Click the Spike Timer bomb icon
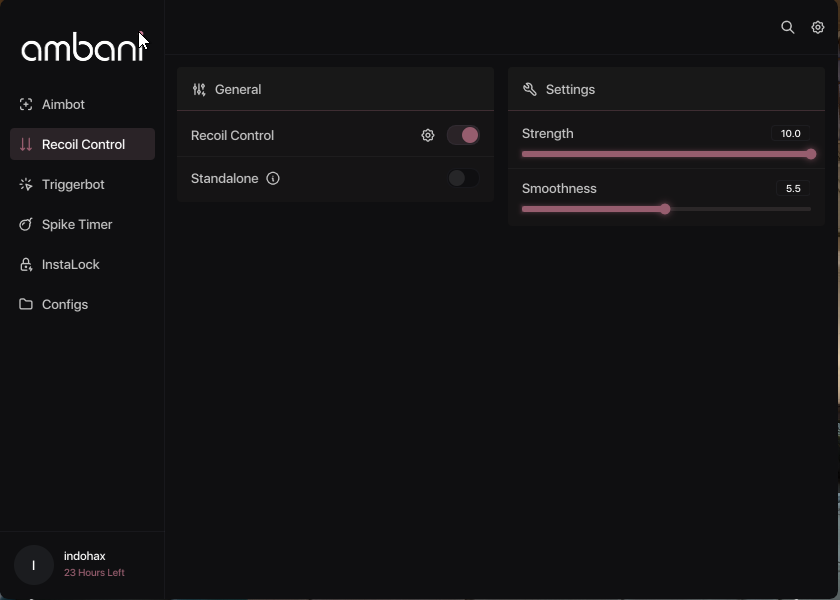The image size is (840, 600). (26, 224)
